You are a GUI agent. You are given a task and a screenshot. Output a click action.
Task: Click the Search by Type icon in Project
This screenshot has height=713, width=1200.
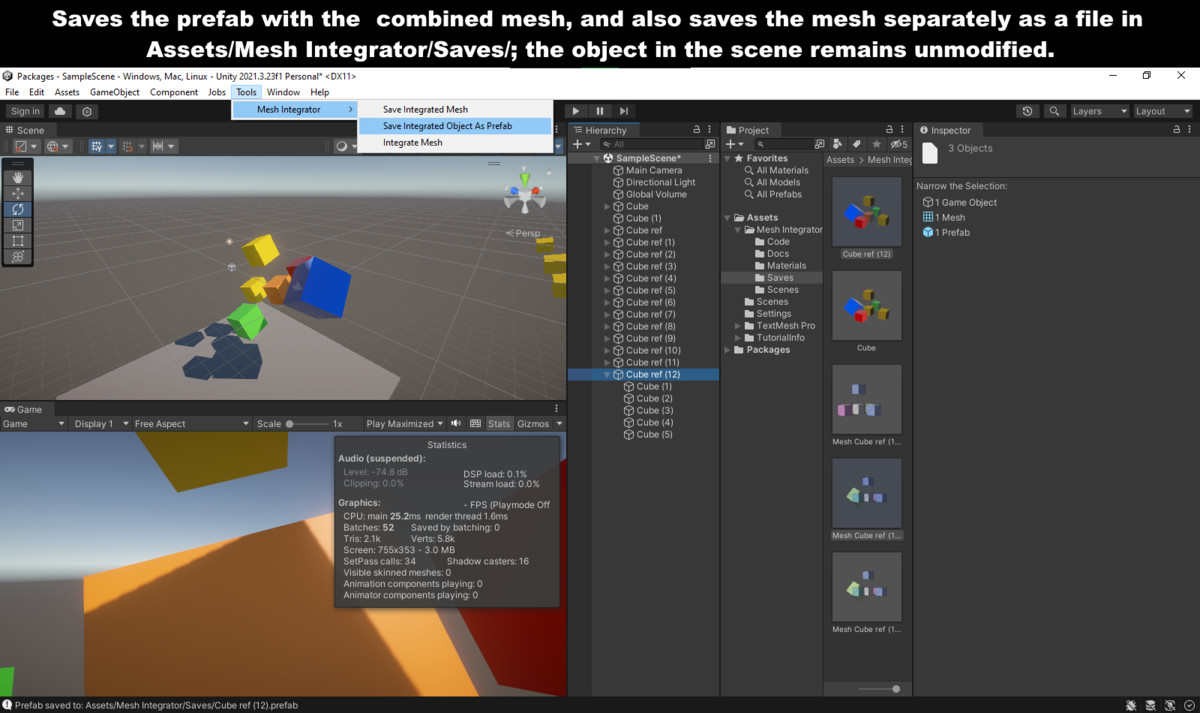838,144
